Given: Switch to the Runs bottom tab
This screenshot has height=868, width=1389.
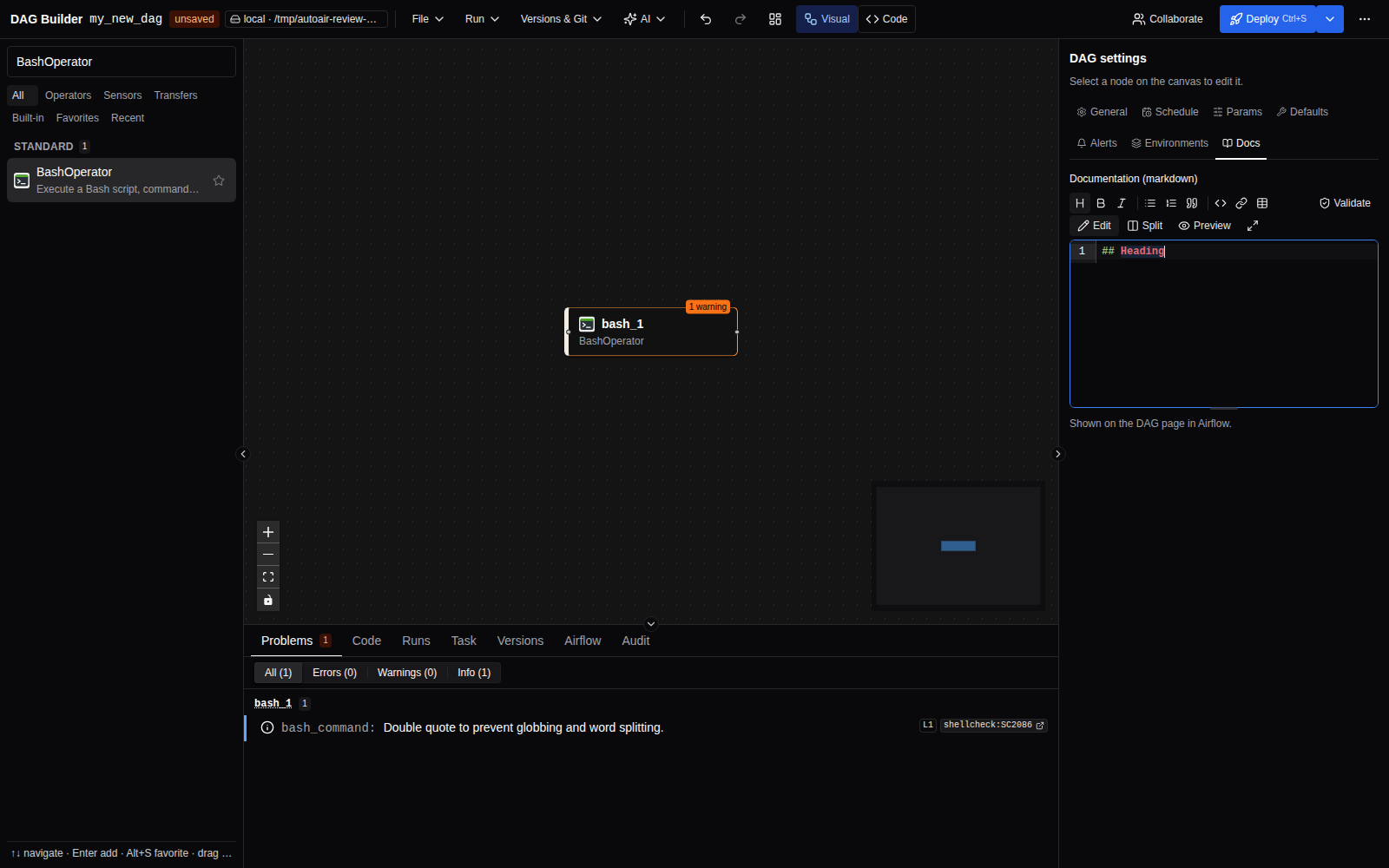Looking at the screenshot, I should 416,641.
